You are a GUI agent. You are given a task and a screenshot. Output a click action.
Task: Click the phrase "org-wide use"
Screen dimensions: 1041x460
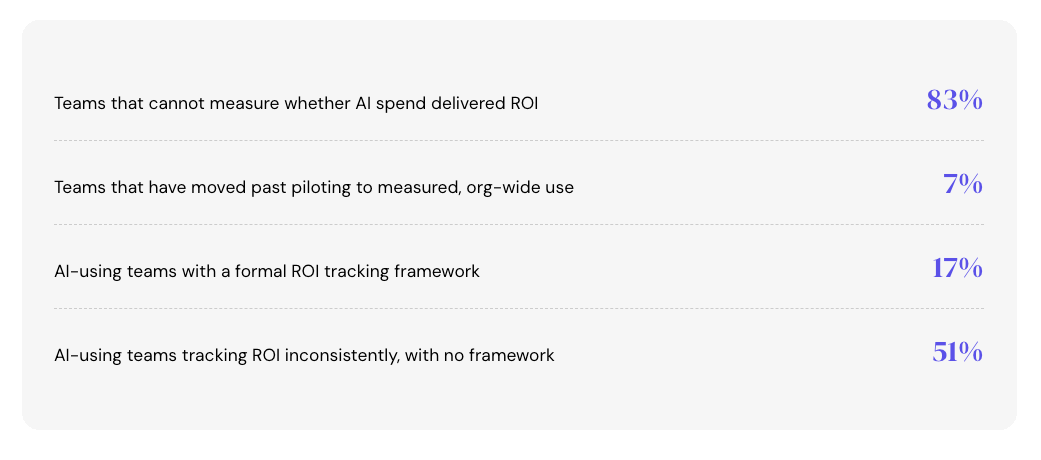[x=520, y=188]
